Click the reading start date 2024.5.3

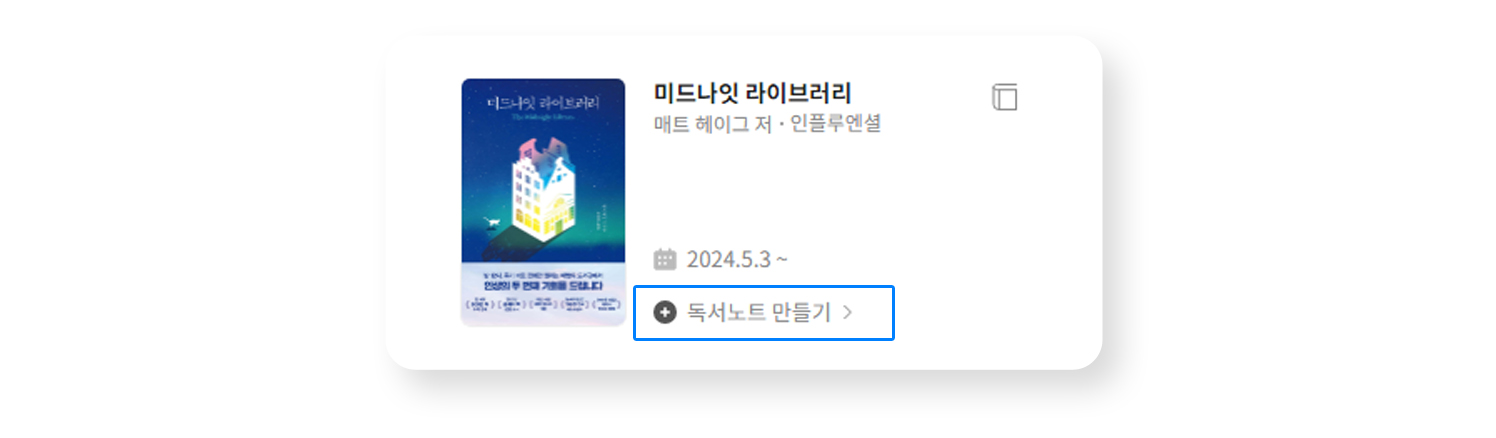(728, 260)
